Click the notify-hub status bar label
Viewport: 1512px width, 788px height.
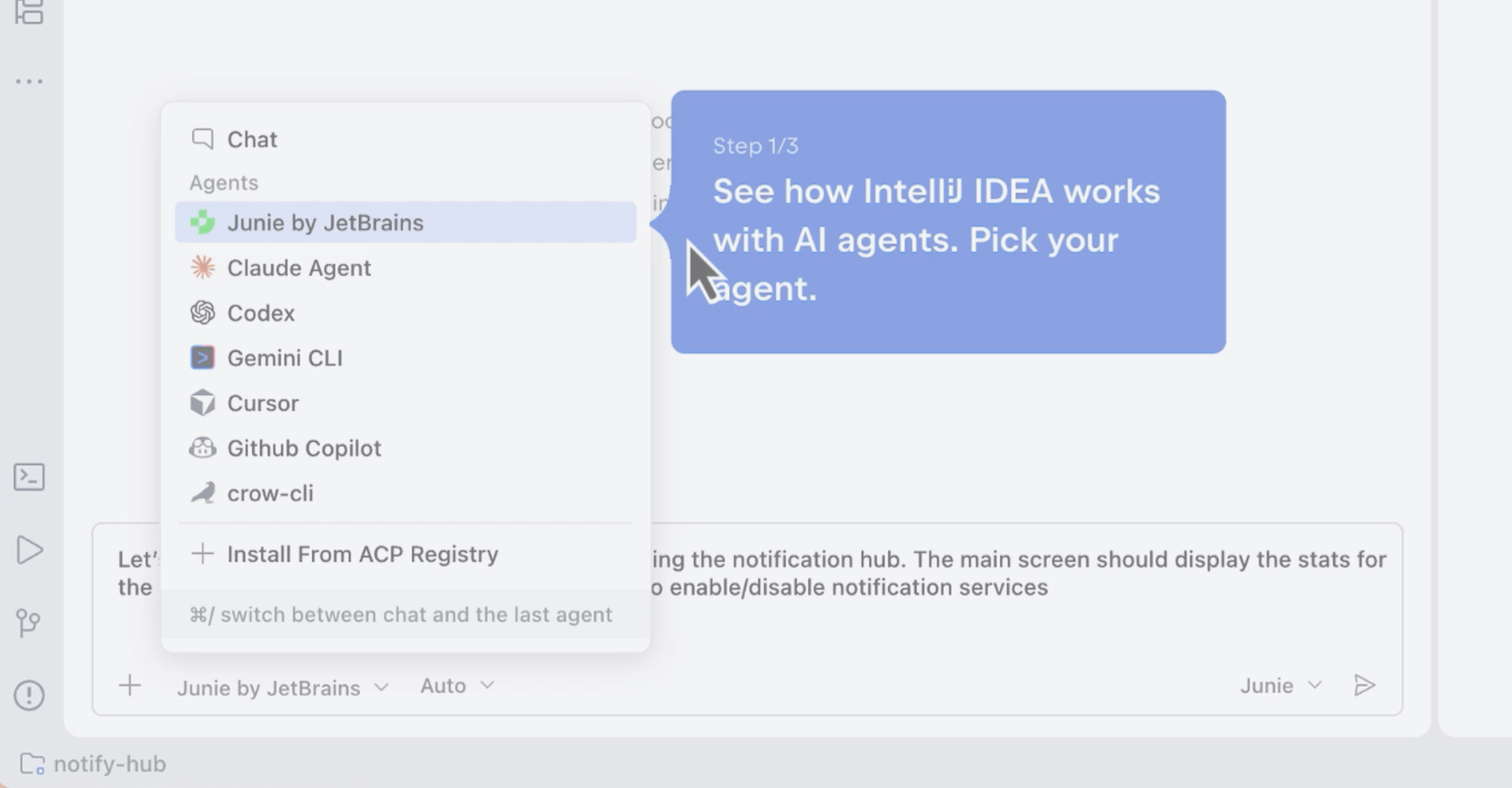pos(109,764)
